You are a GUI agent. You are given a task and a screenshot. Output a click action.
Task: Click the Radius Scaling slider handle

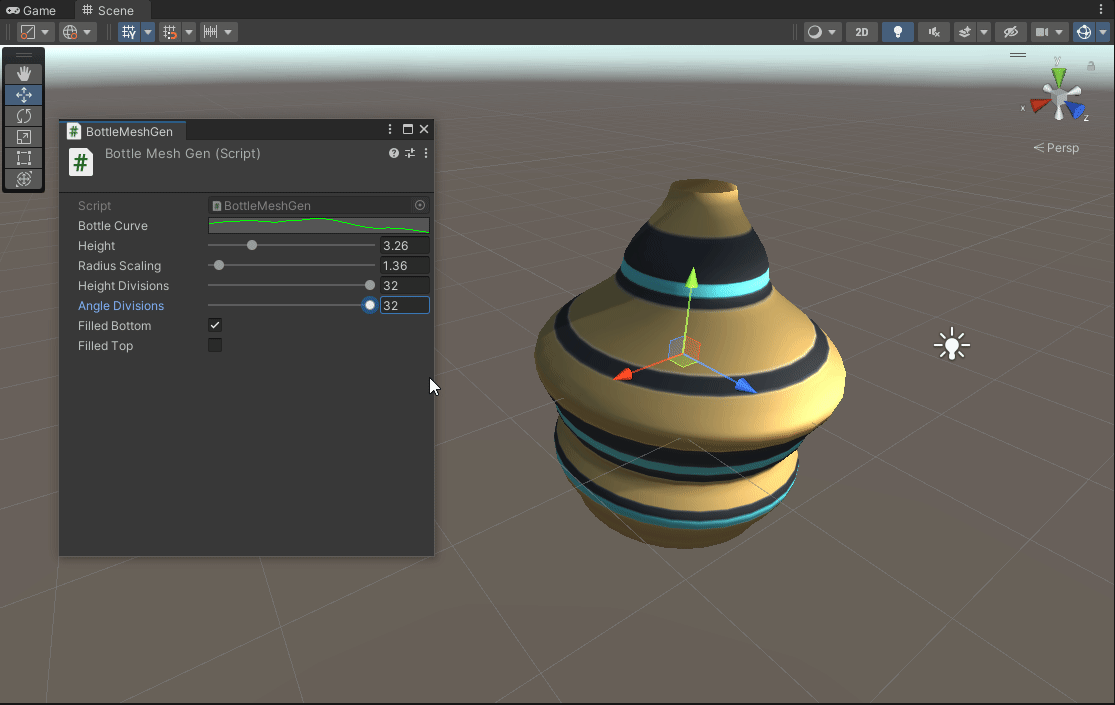pos(219,265)
